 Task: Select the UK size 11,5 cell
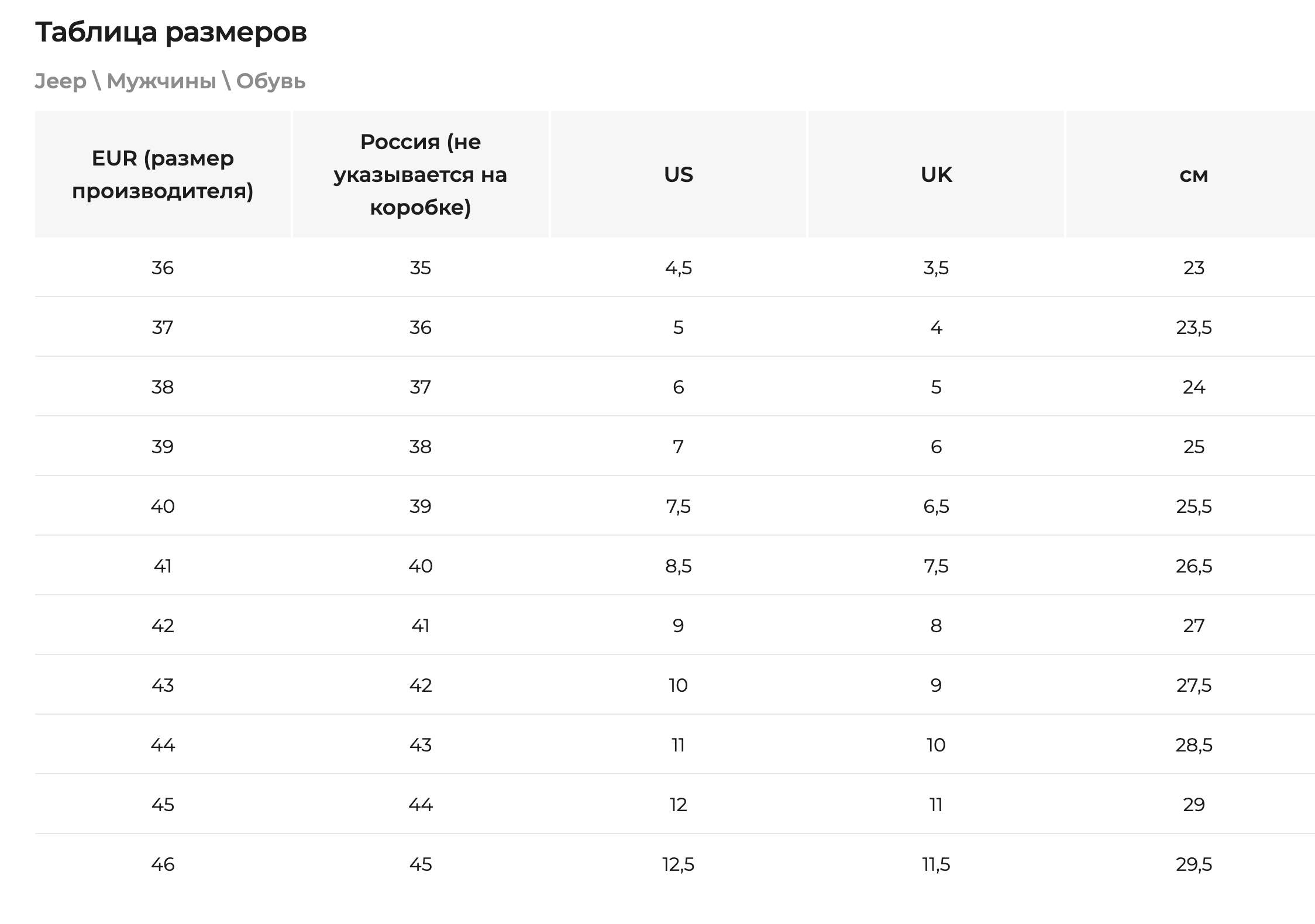936,864
